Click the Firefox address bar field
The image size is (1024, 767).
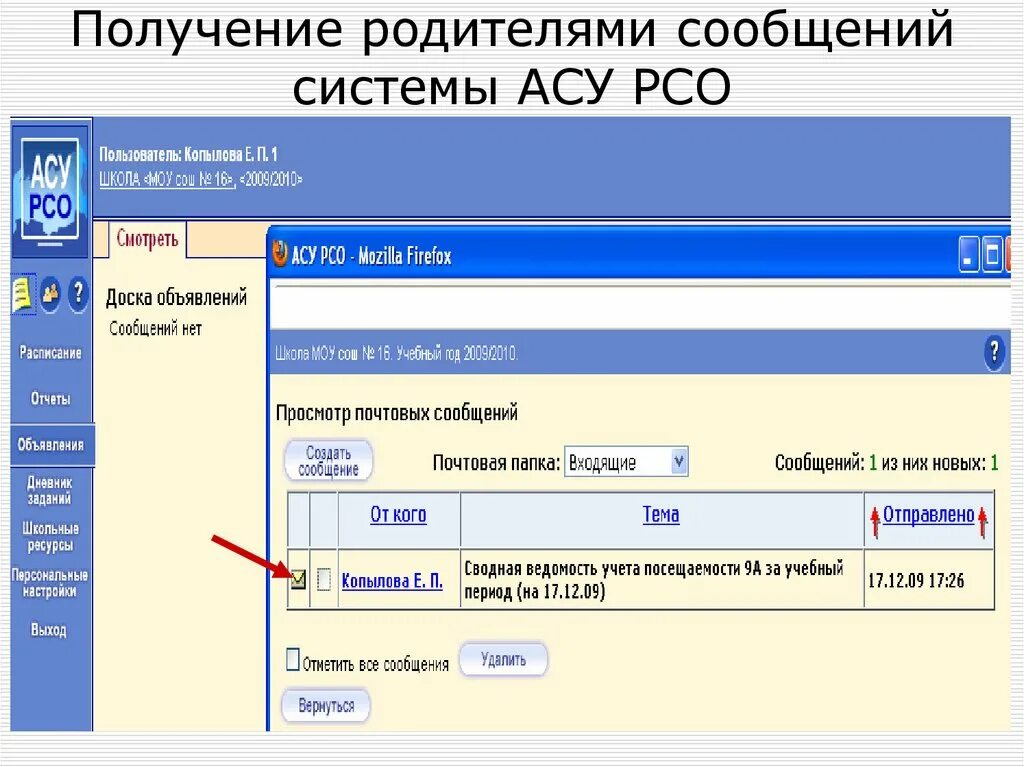coord(640,306)
